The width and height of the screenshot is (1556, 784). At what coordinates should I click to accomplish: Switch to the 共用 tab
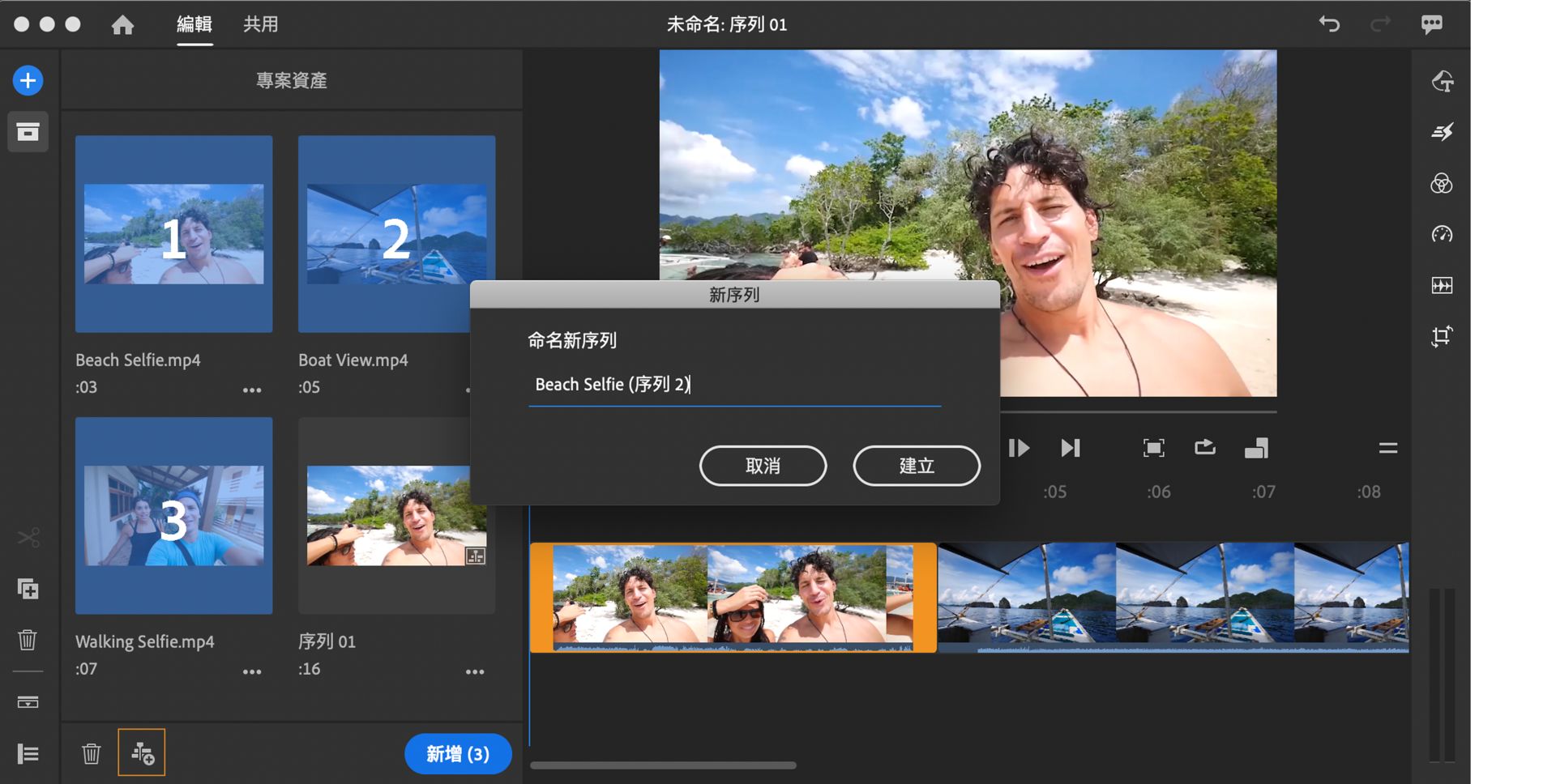point(260,24)
